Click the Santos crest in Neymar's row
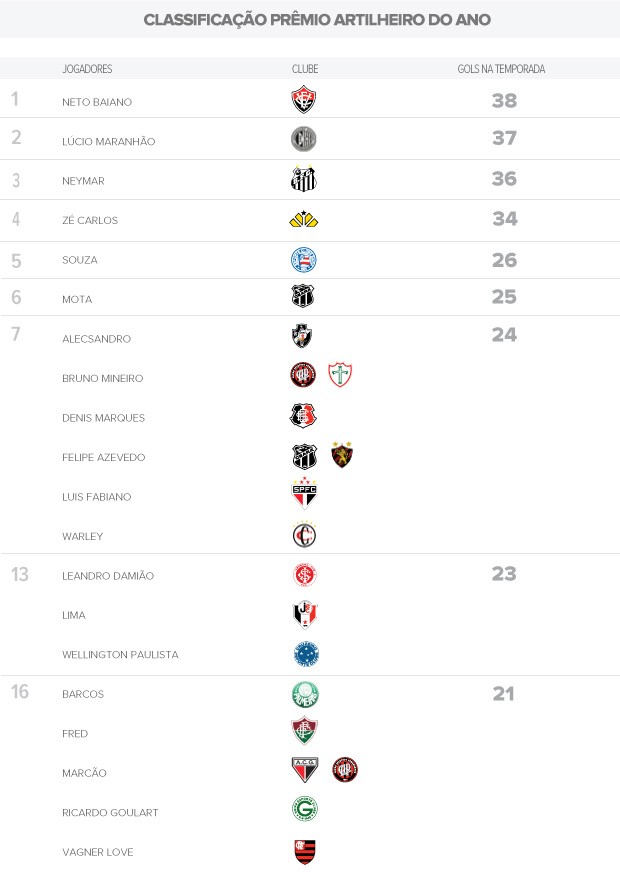 303,179
